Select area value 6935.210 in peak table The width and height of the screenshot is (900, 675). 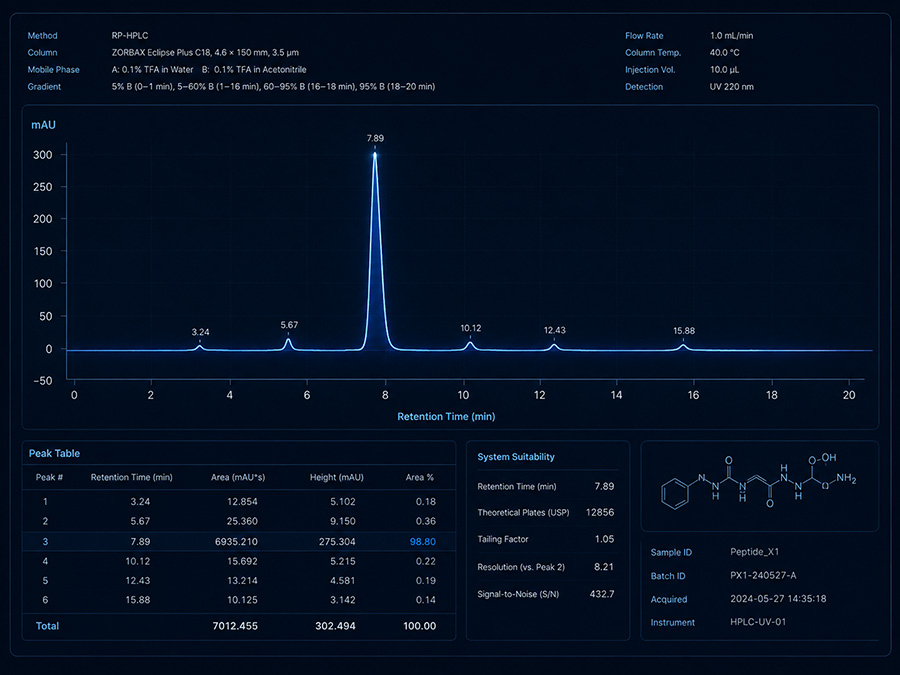coord(236,542)
